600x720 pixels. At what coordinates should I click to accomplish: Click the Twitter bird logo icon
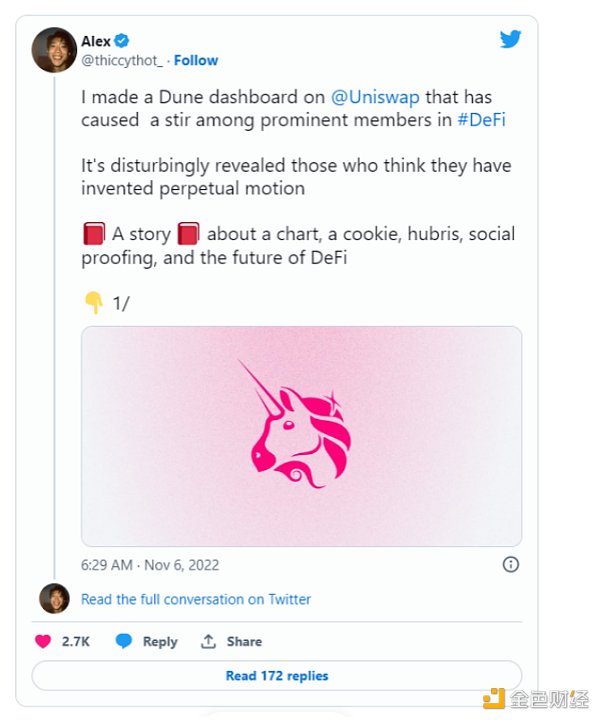510,39
